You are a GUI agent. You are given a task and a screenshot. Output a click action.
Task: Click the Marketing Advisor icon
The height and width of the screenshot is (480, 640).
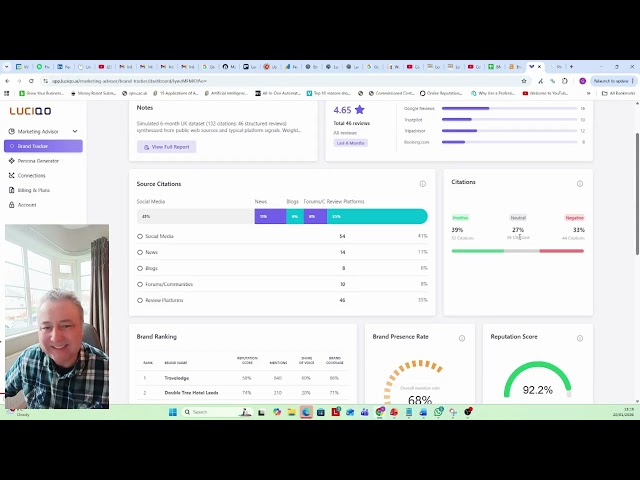pyautogui.click(x=11, y=131)
